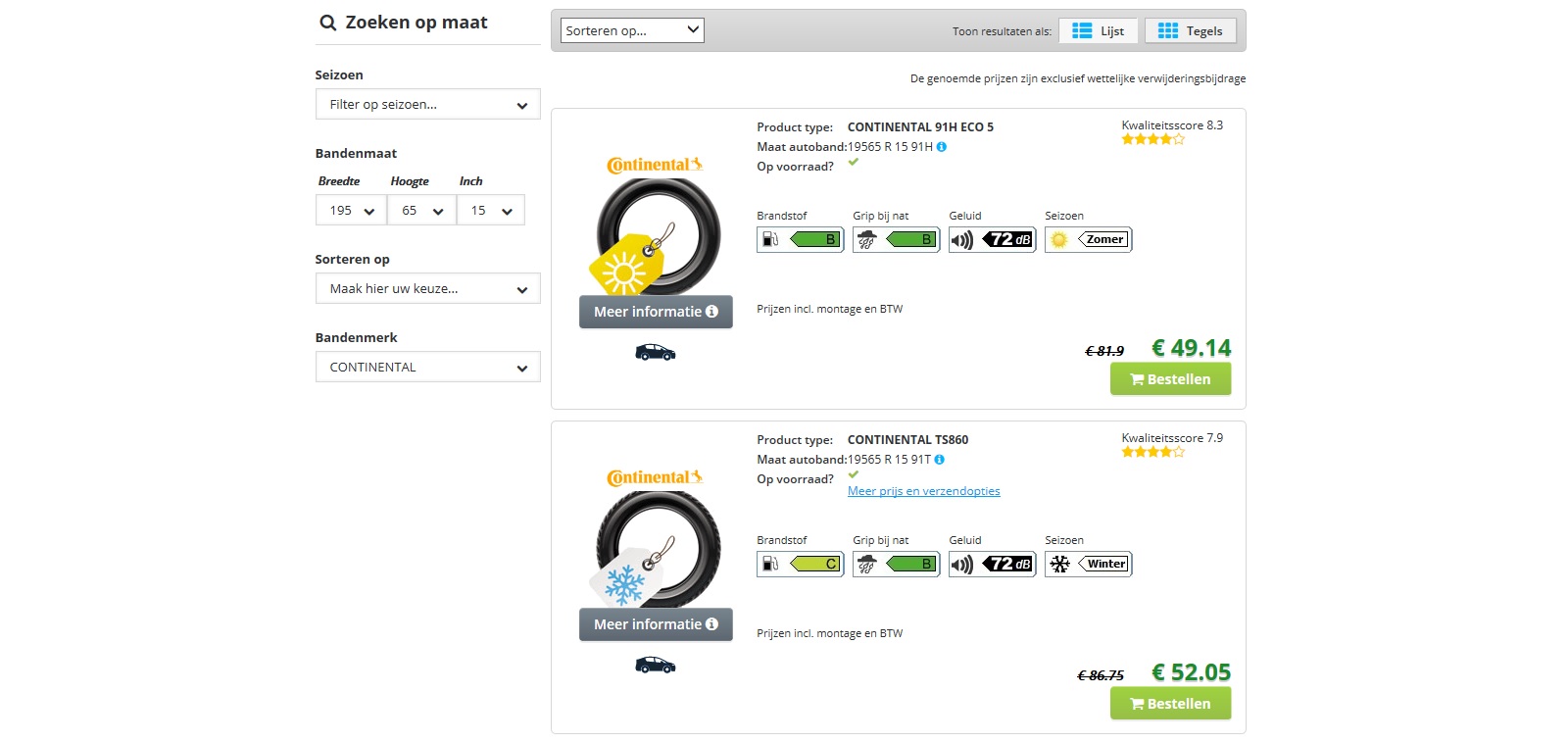Click the Kwaliteitsscore 7.9 text

(1172, 438)
